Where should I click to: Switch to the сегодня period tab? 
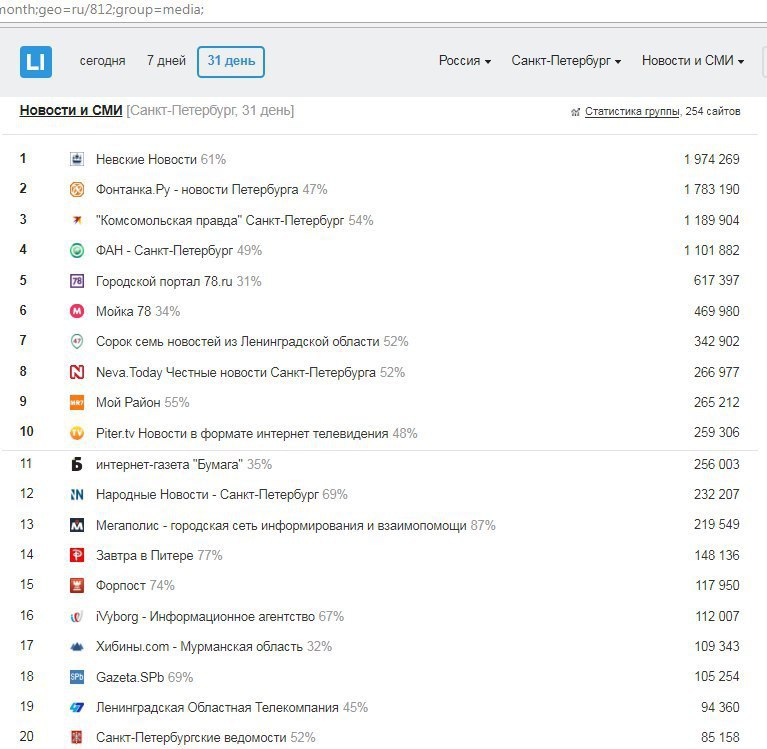pos(103,61)
